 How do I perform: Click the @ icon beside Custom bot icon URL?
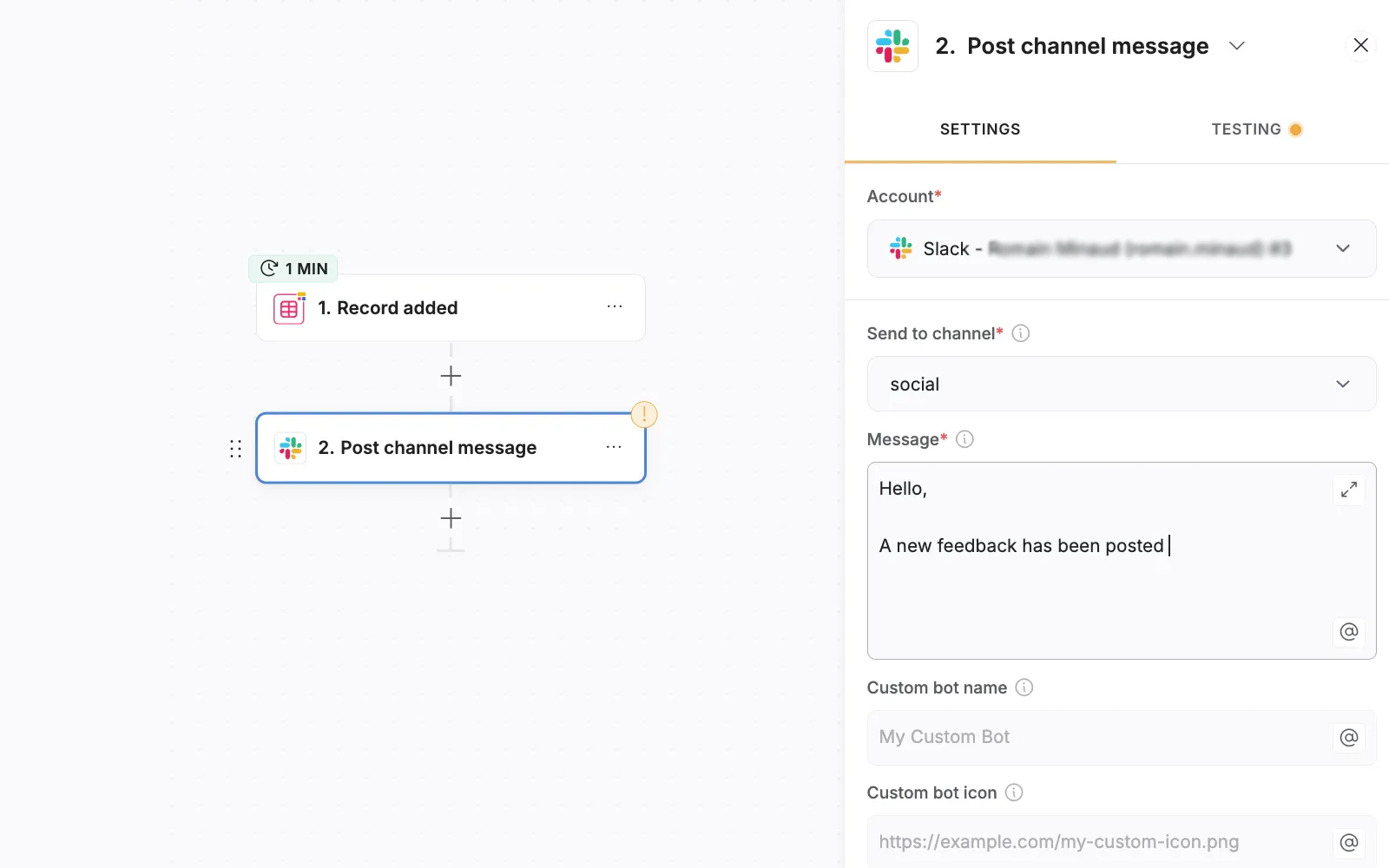[1347, 841]
